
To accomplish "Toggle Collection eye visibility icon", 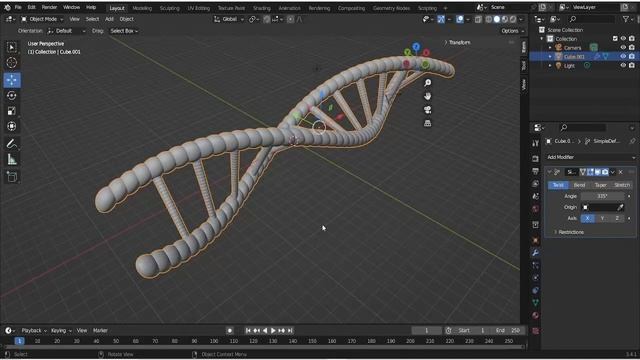I will pos(623,39).
